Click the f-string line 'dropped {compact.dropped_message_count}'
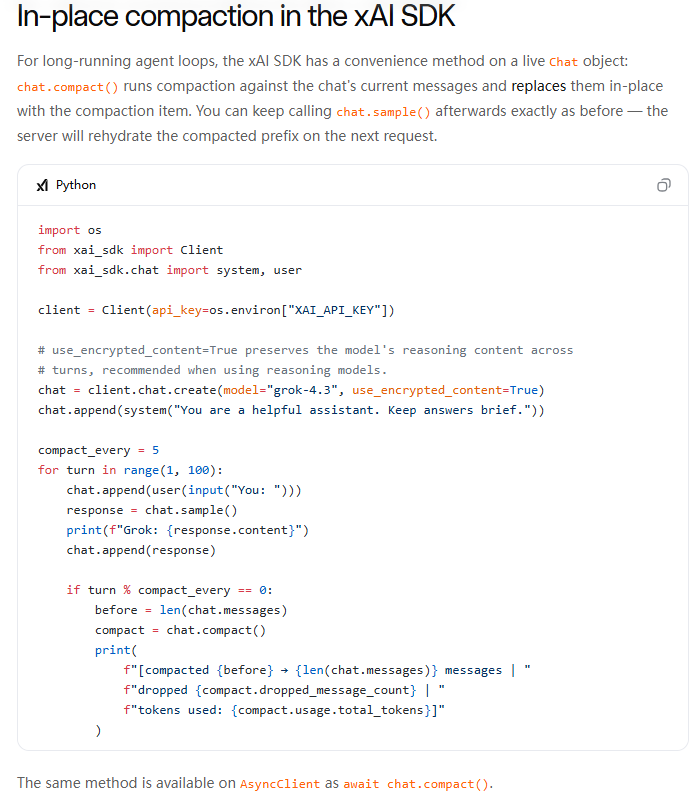Viewport: 693px width, 796px height. 284,690
